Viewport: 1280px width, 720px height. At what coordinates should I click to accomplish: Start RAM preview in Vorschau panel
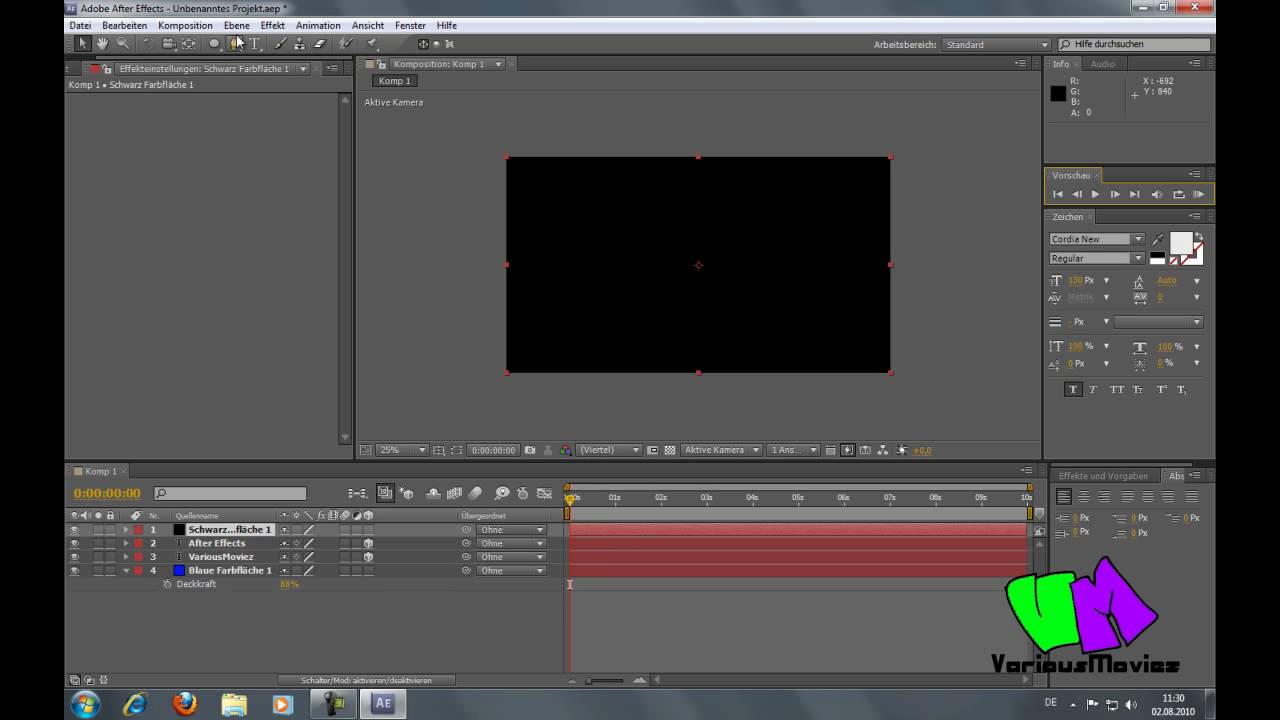[1199, 194]
